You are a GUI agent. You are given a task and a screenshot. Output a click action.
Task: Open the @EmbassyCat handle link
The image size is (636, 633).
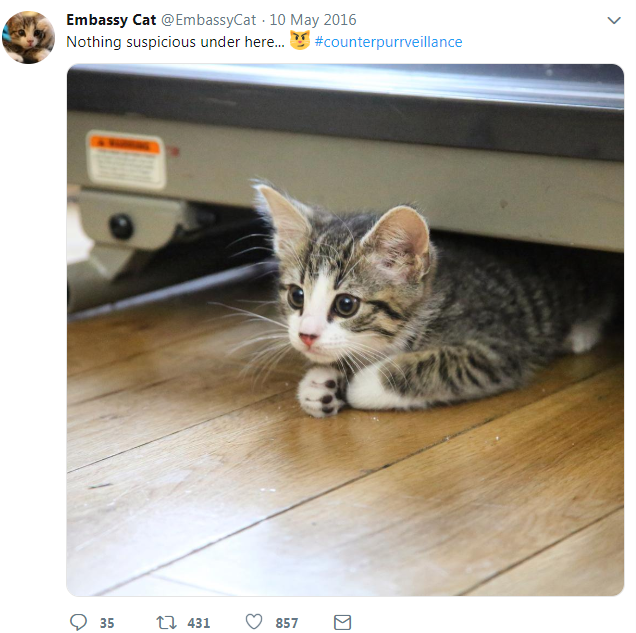pos(208,20)
